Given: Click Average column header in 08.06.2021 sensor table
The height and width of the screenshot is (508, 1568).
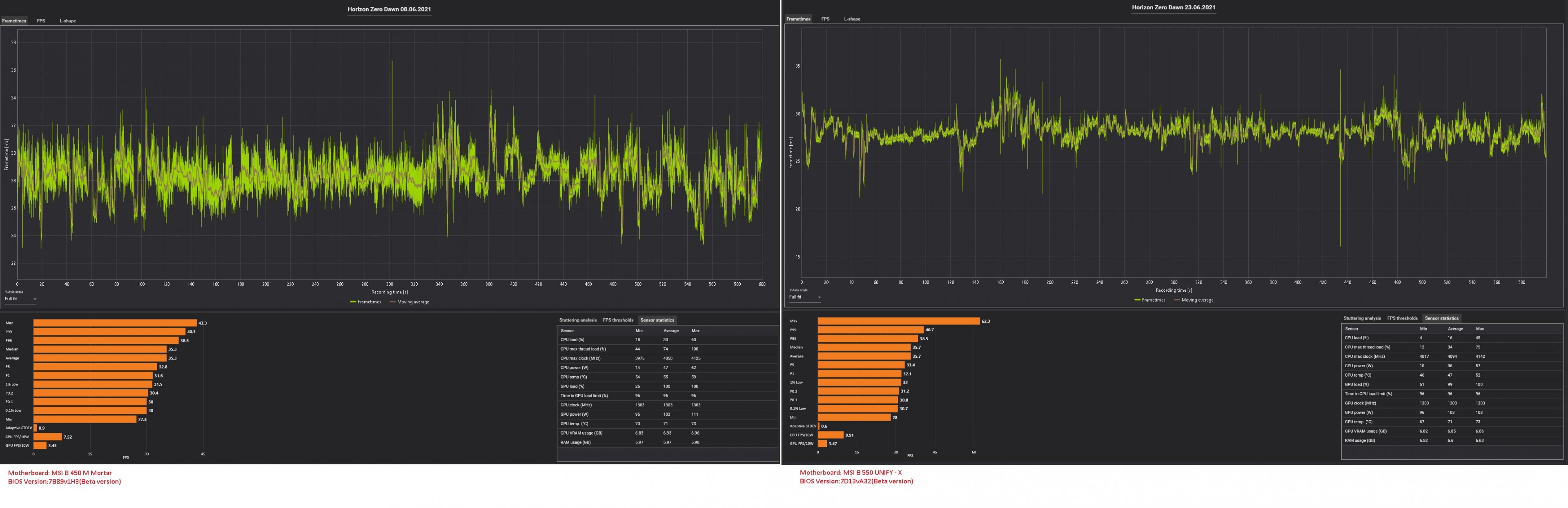Looking at the screenshot, I should coord(670,331).
